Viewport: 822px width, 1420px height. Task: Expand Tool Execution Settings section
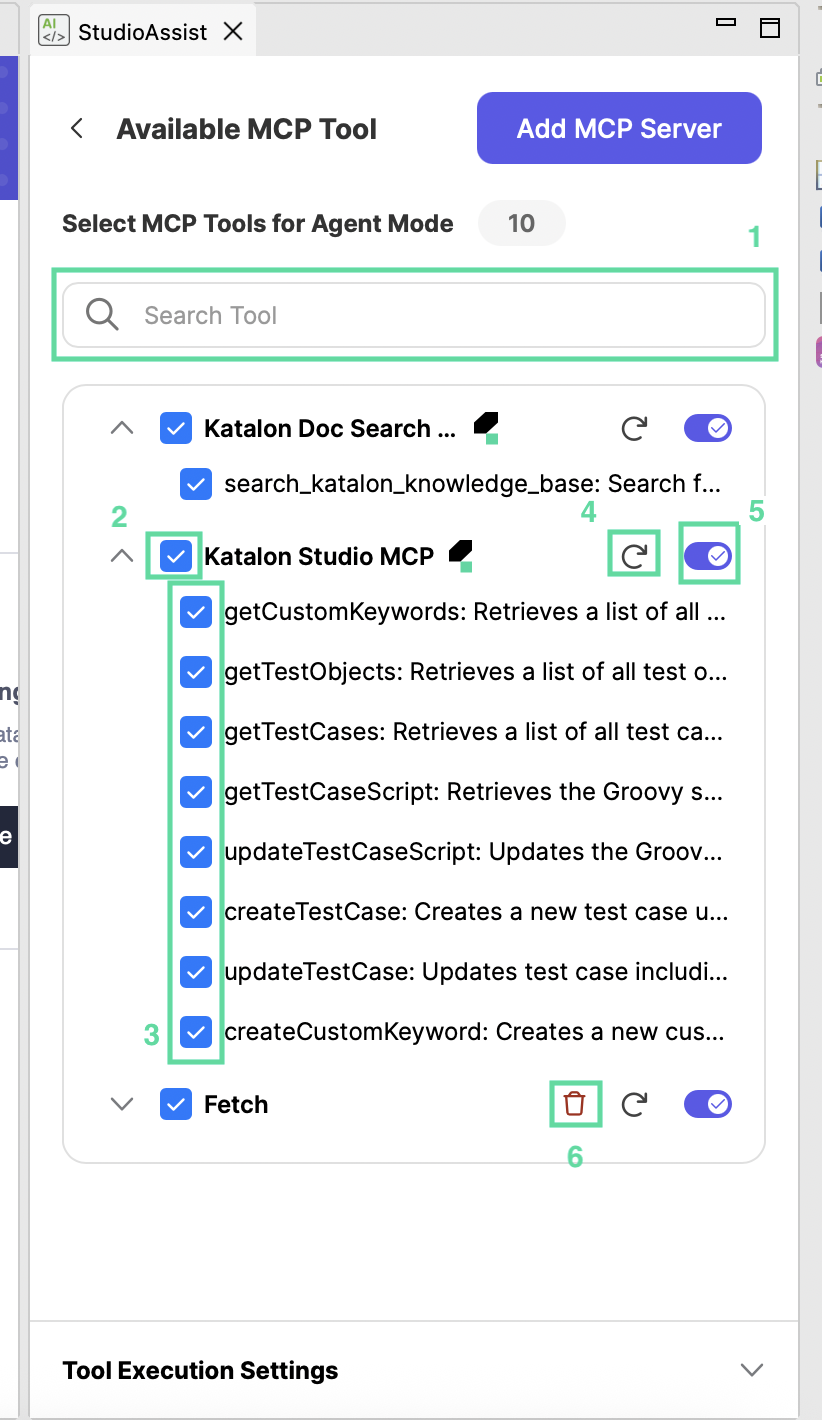pyautogui.click(x=751, y=1370)
